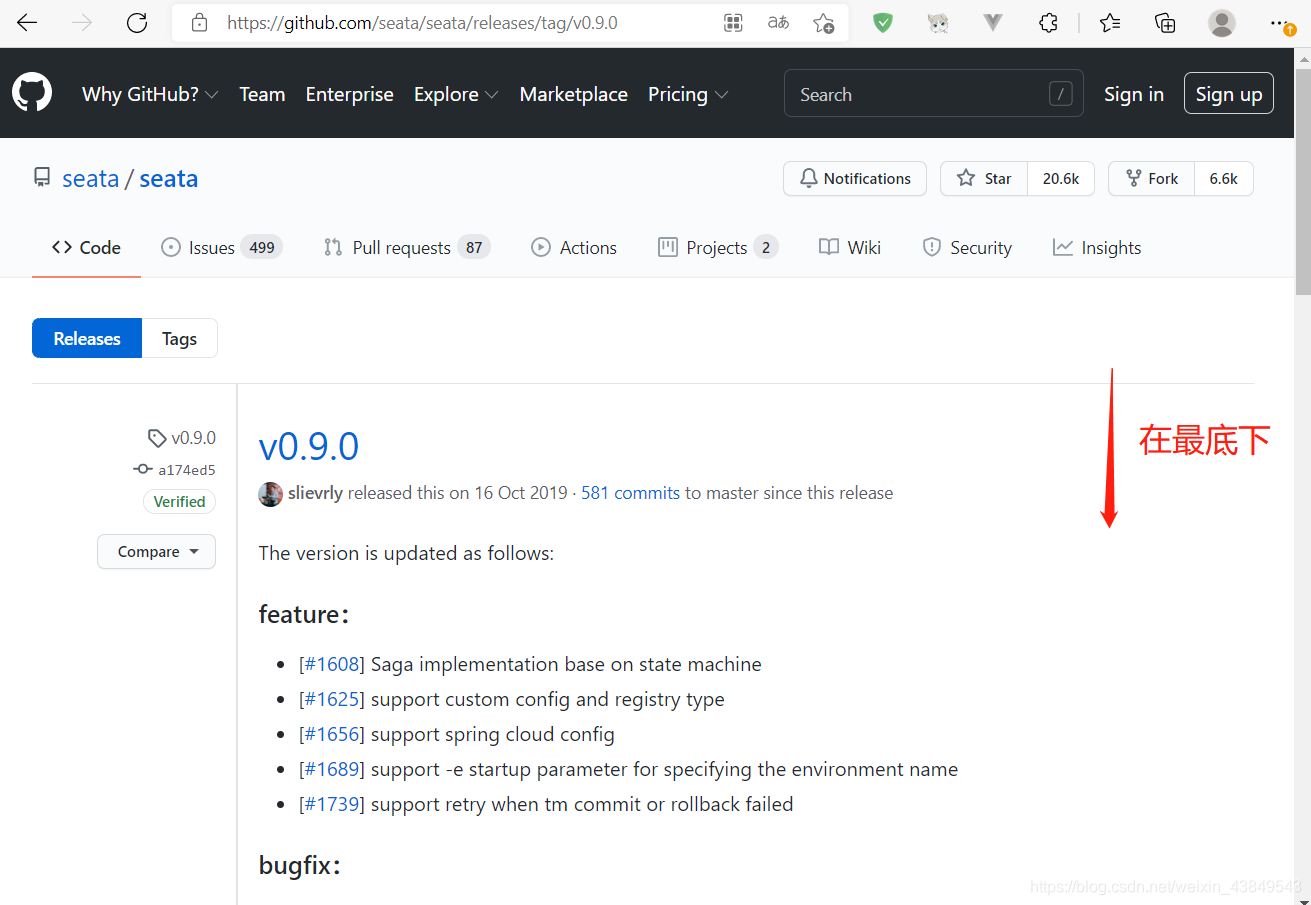The image size is (1311, 905).
Task: Click the Sign up button
Action: pos(1229,94)
